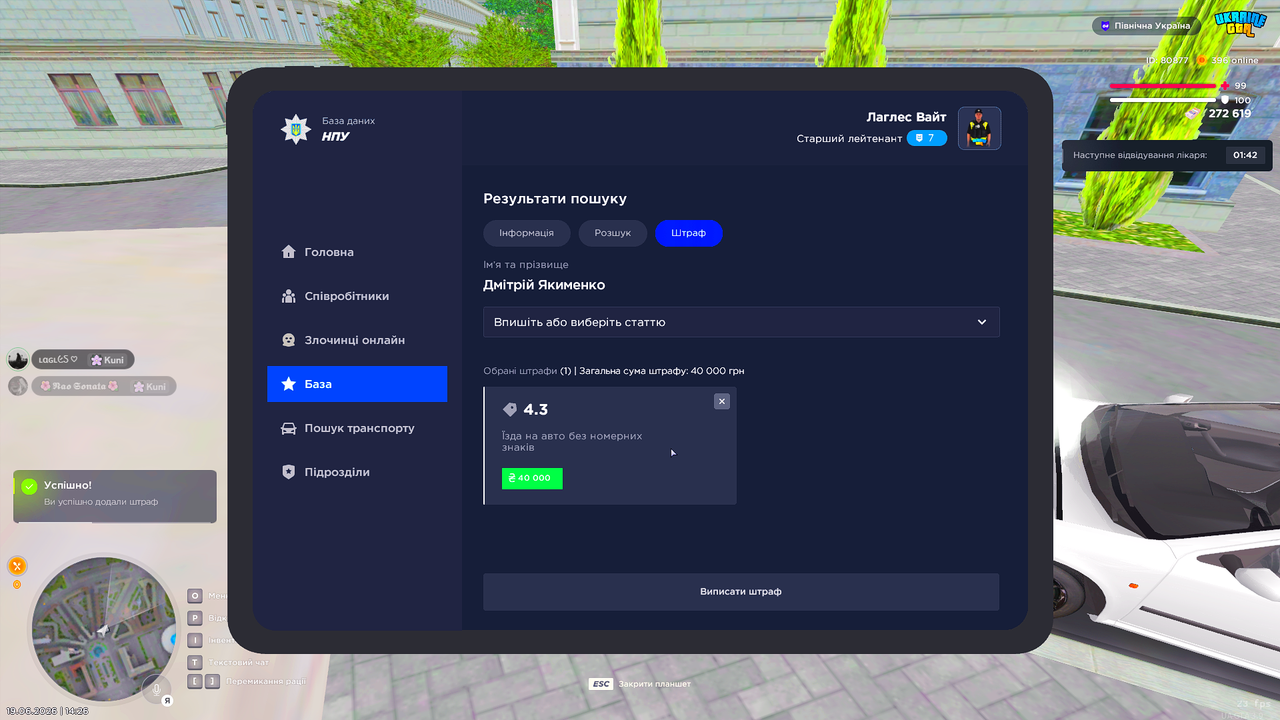Open Злочинці онлайн section
The image size is (1280, 720).
(x=357, y=340)
